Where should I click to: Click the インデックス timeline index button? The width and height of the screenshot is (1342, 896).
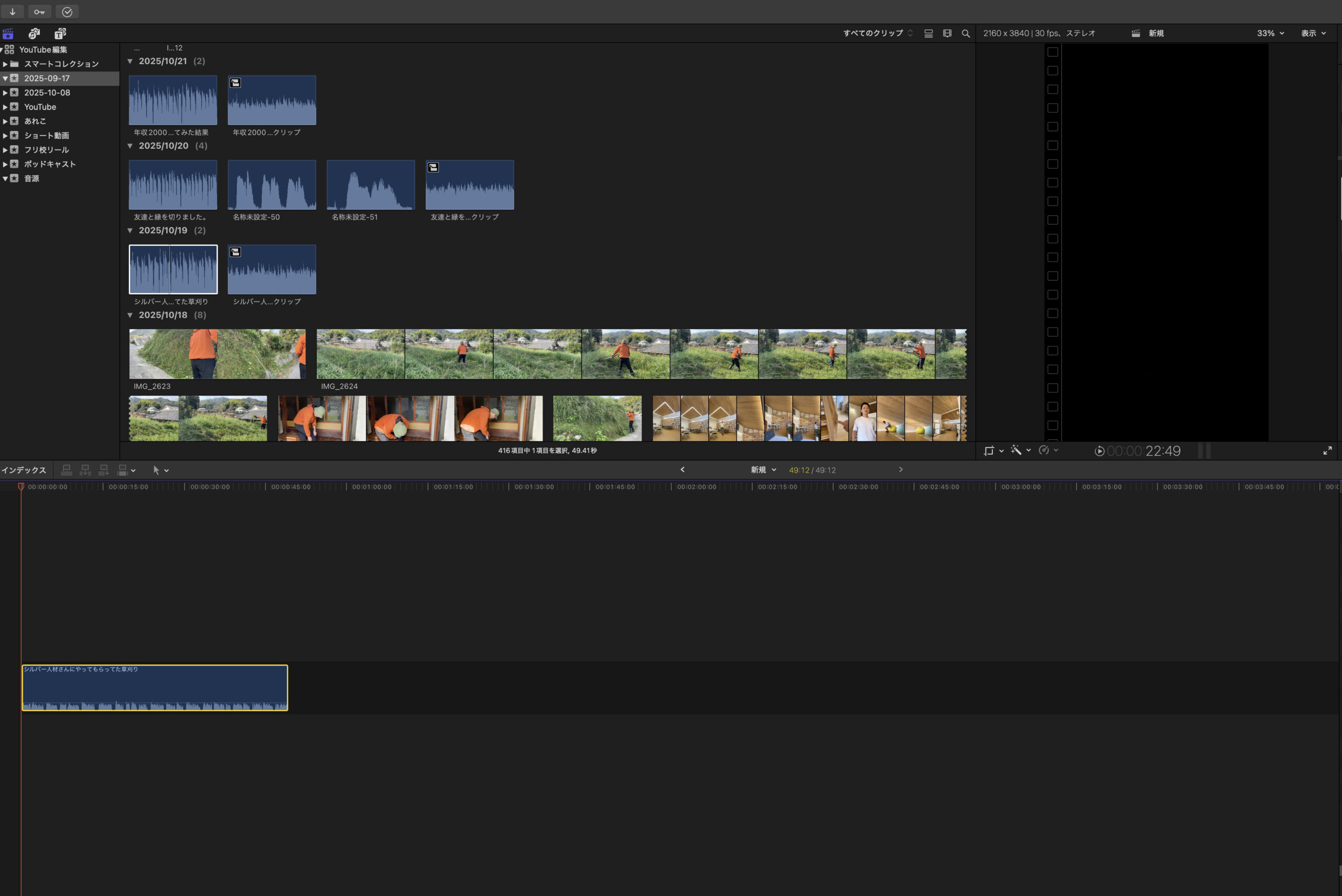pyautogui.click(x=24, y=469)
